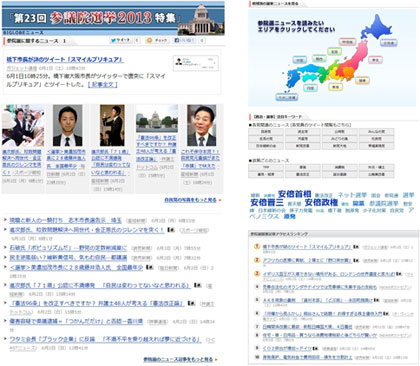
Task: Select 甲信越 region label on map
Action: coord(347,42)
